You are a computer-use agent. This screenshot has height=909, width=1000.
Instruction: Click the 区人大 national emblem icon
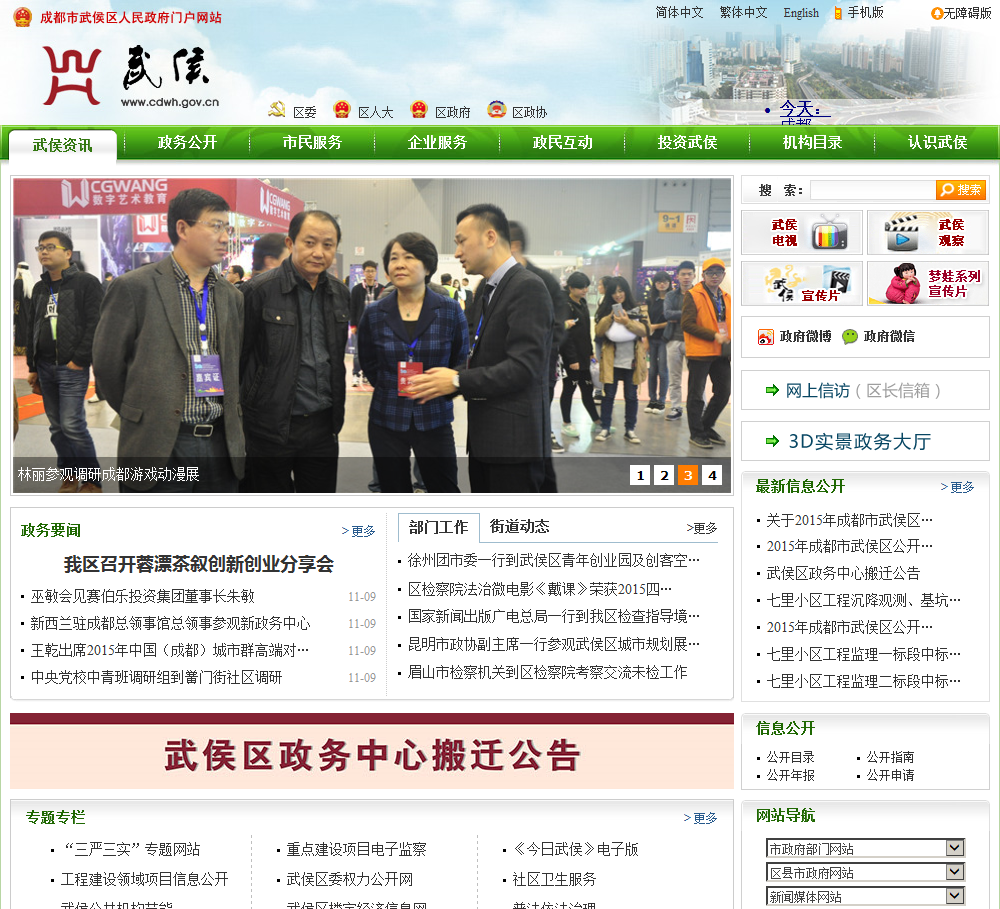pos(342,110)
